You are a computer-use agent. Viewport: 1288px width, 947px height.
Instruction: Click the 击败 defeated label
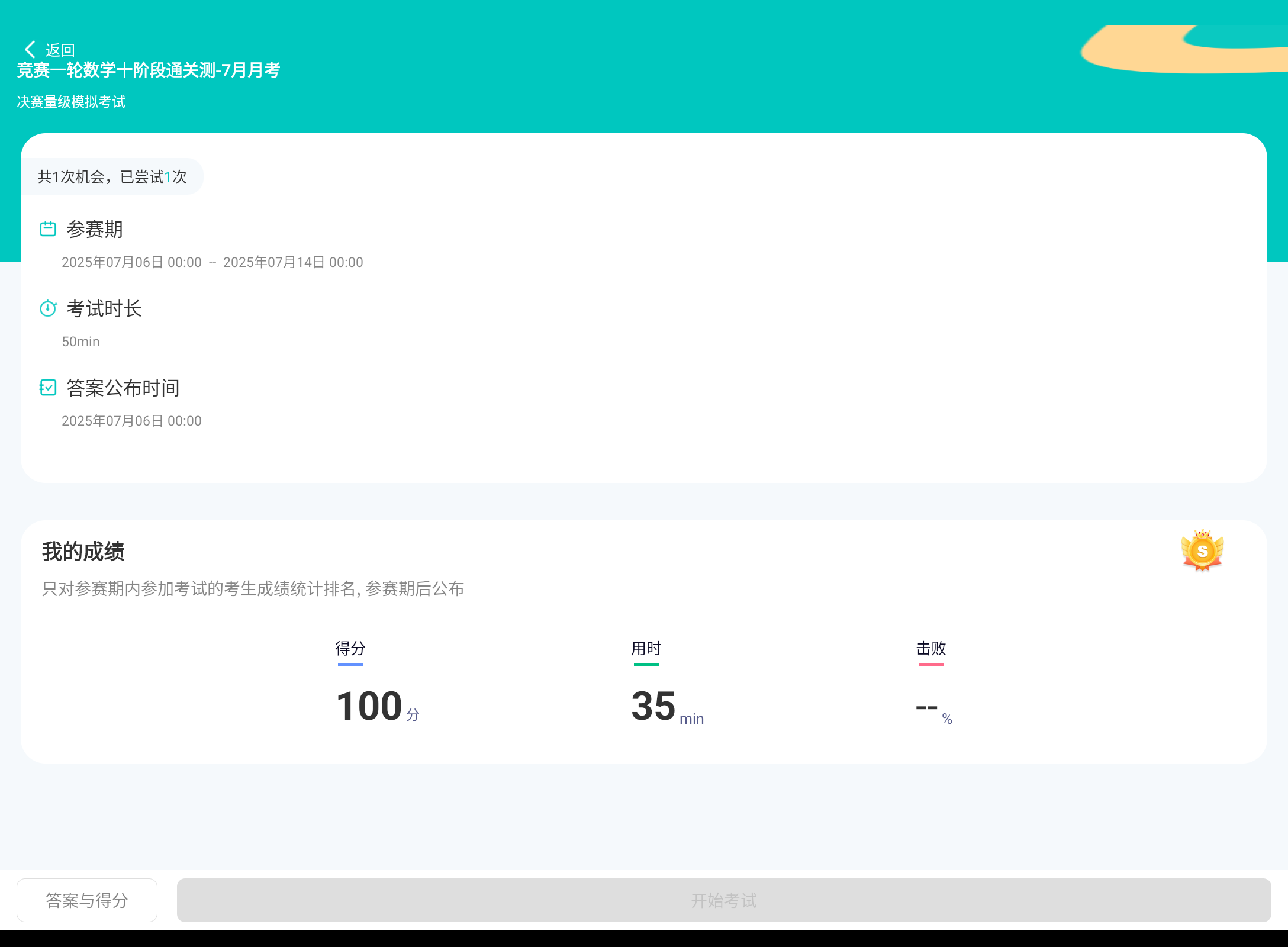click(930, 649)
